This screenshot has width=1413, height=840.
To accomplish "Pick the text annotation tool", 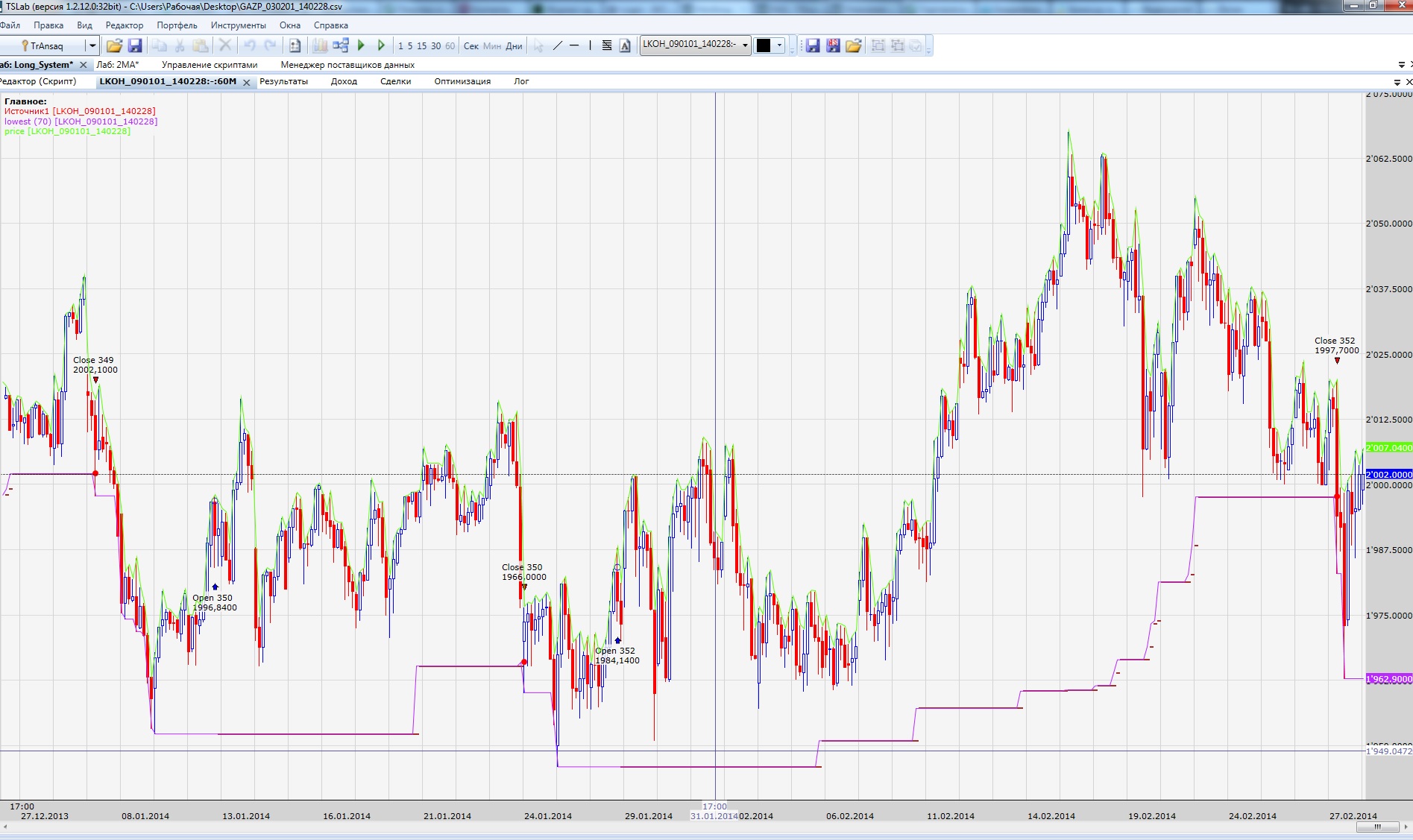I will click(625, 45).
